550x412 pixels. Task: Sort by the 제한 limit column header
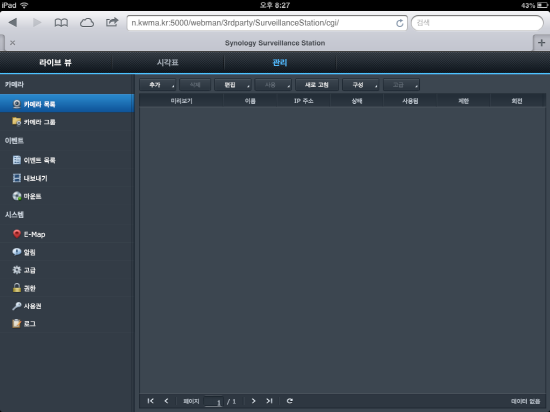(x=463, y=101)
